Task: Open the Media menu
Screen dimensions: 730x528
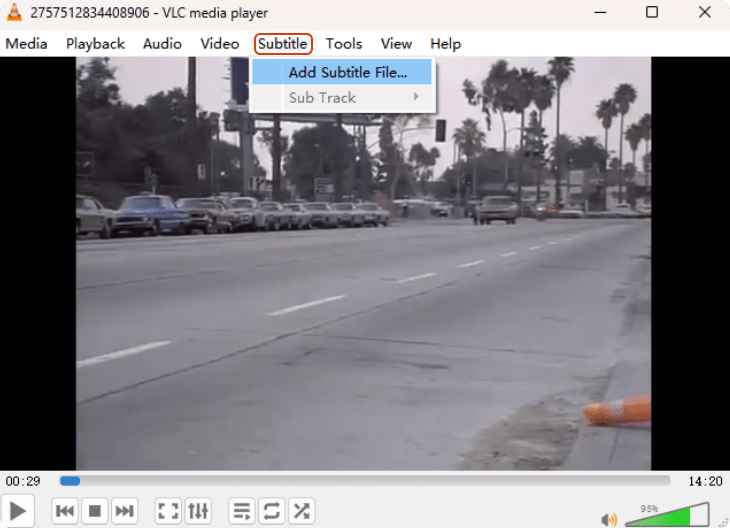Action: point(27,43)
